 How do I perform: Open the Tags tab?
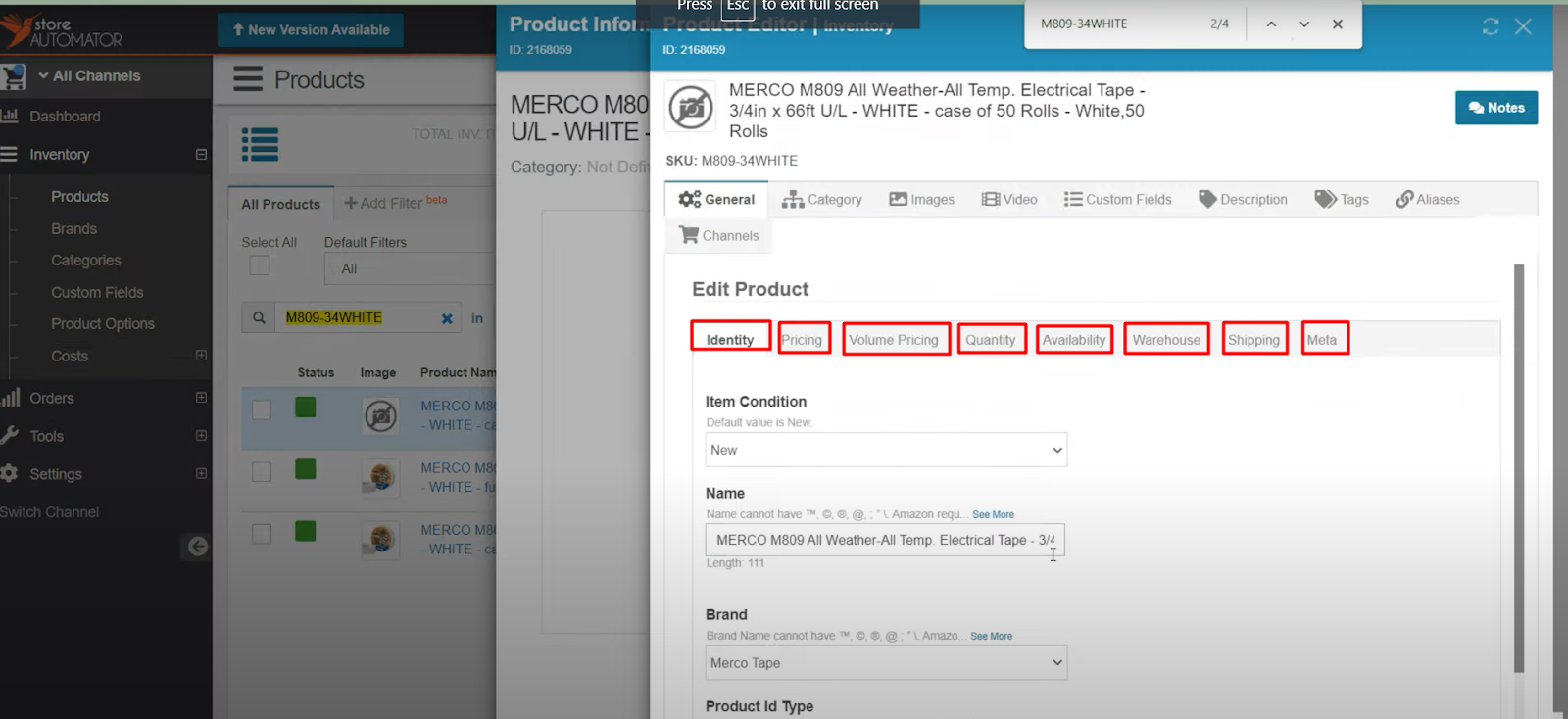(x=1342, y=200)
